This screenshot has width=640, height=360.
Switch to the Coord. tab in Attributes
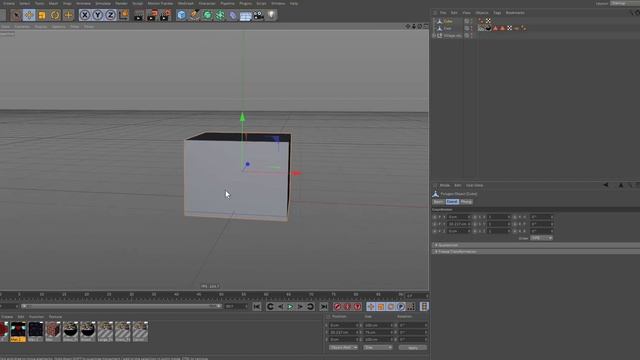452,202
